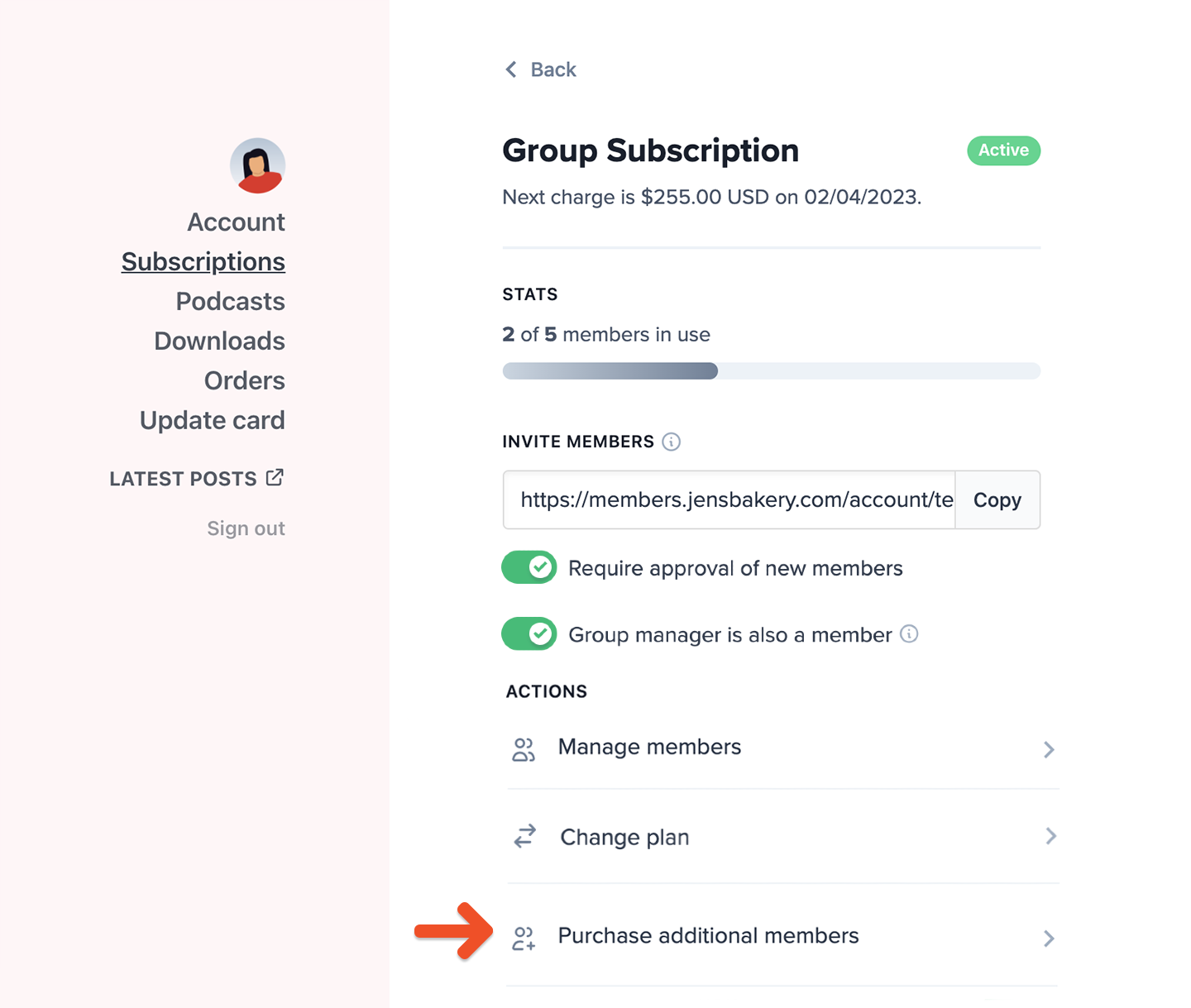Viewport: 1191px width, 1008px height.
Task: Click the back arrow chevron icon
Action: tap(511, 69)
